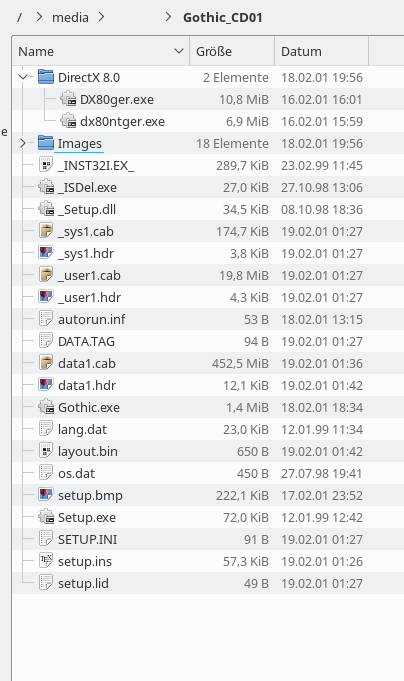This screenshot has height=681, width=404.
Task: Open the chevron after media breadcrumb
Action: point(101,17)
